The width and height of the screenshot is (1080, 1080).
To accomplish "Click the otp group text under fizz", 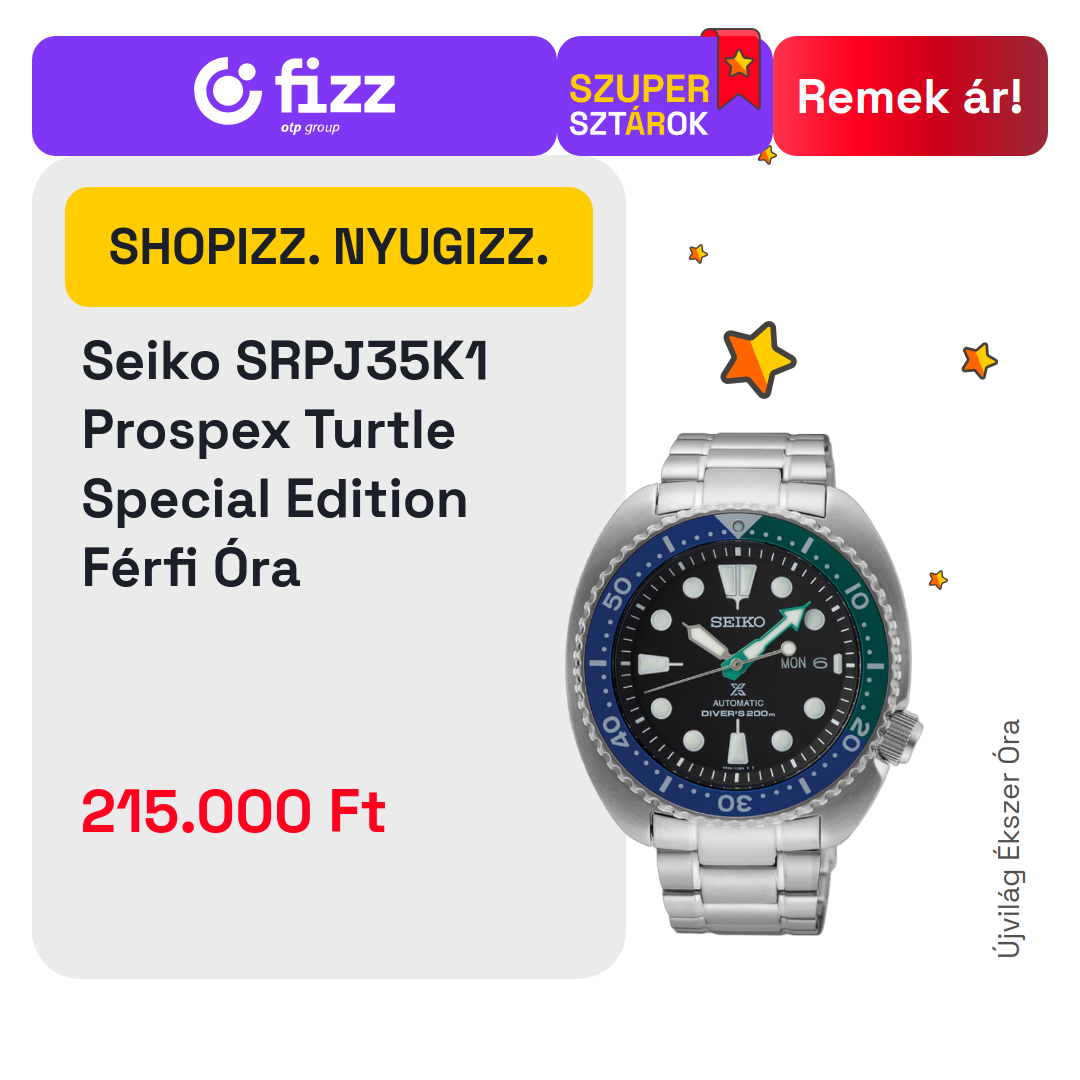I will [310, 127].
